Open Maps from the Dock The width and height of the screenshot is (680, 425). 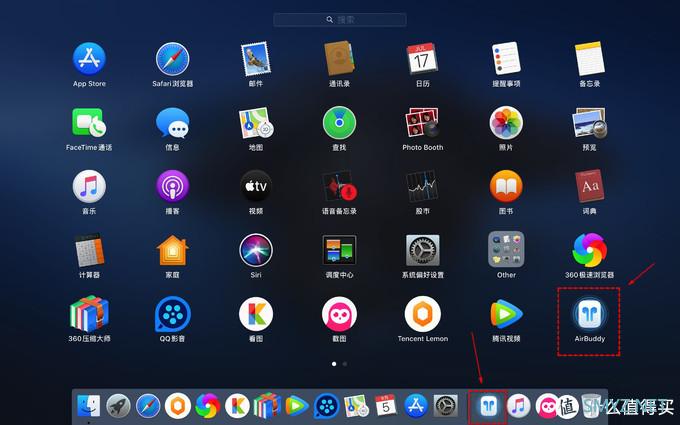point(356,406)
